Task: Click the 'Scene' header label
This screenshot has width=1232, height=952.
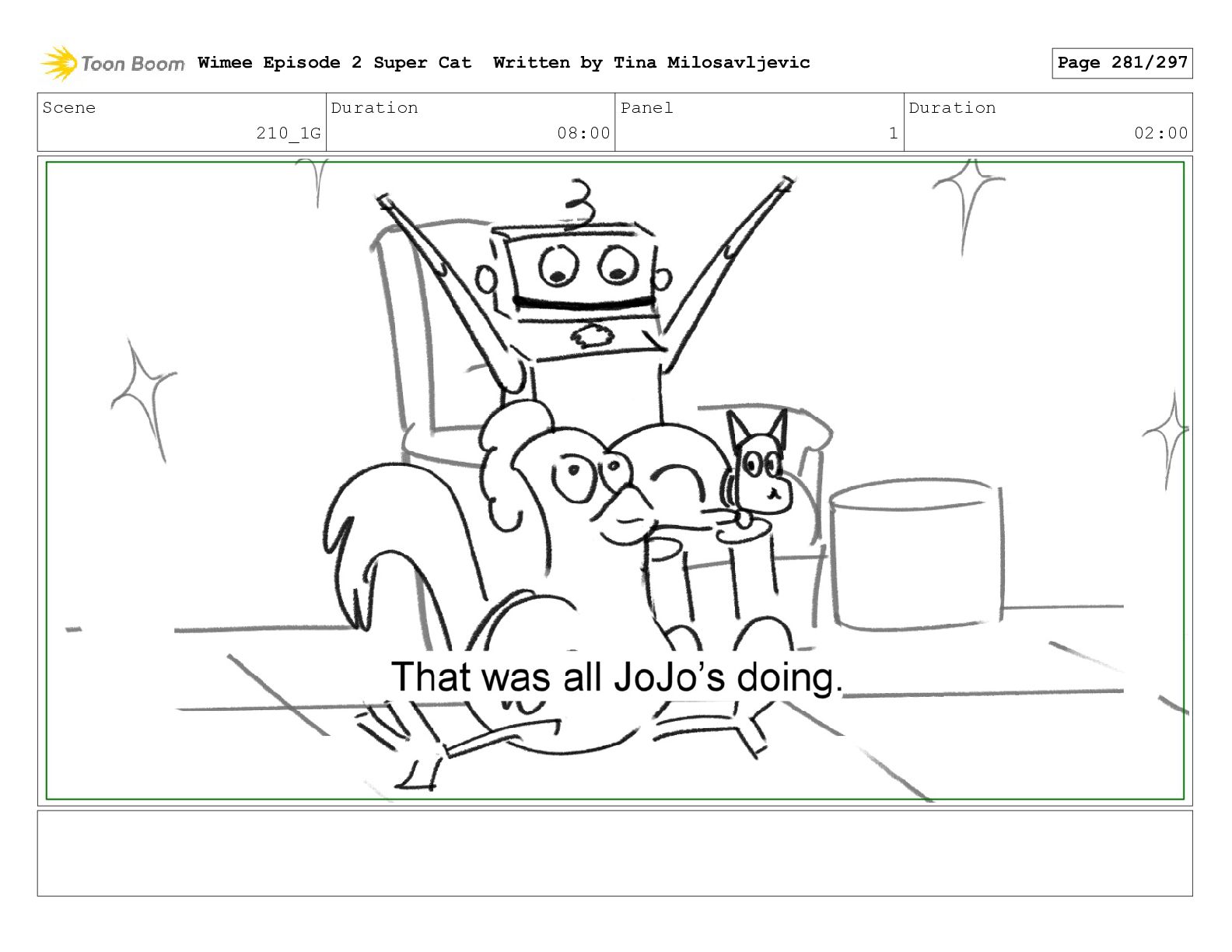Action: click(x=69, y=108)
